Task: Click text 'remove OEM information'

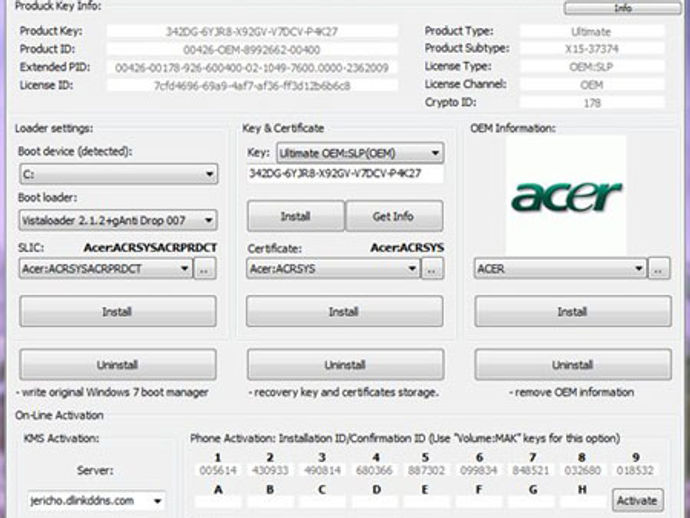Action: click(574, 393)
